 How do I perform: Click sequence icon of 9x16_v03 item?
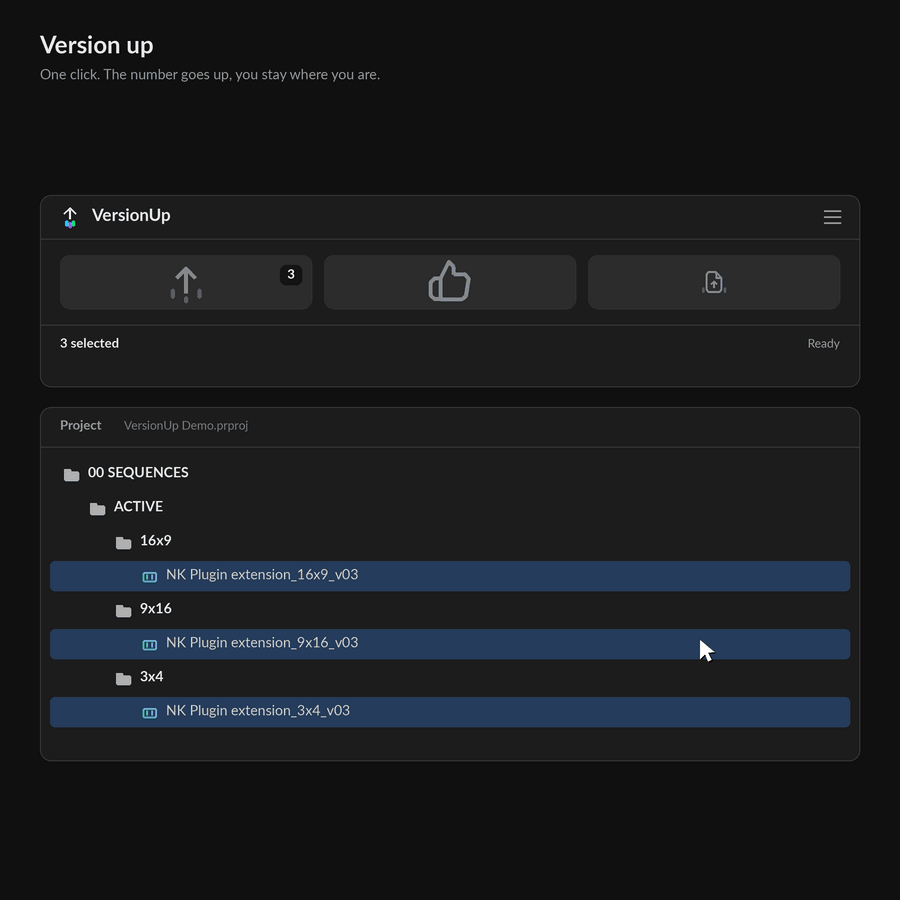(x=150, y=645)
